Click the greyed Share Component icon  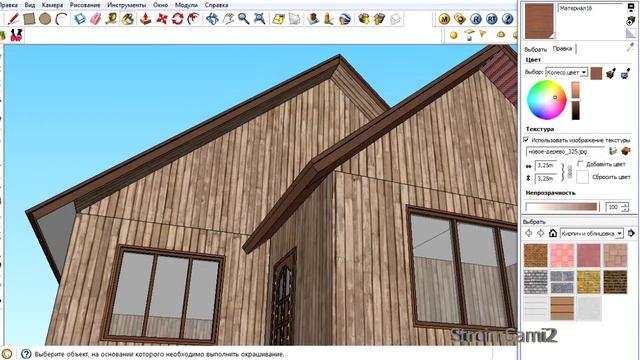[396, 19]
